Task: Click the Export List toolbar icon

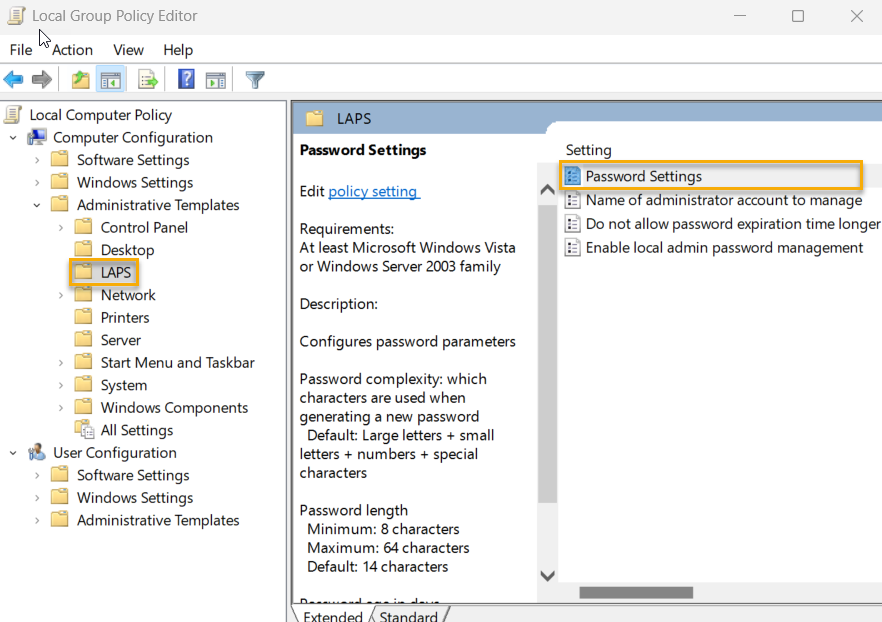Action: point(147,79)
